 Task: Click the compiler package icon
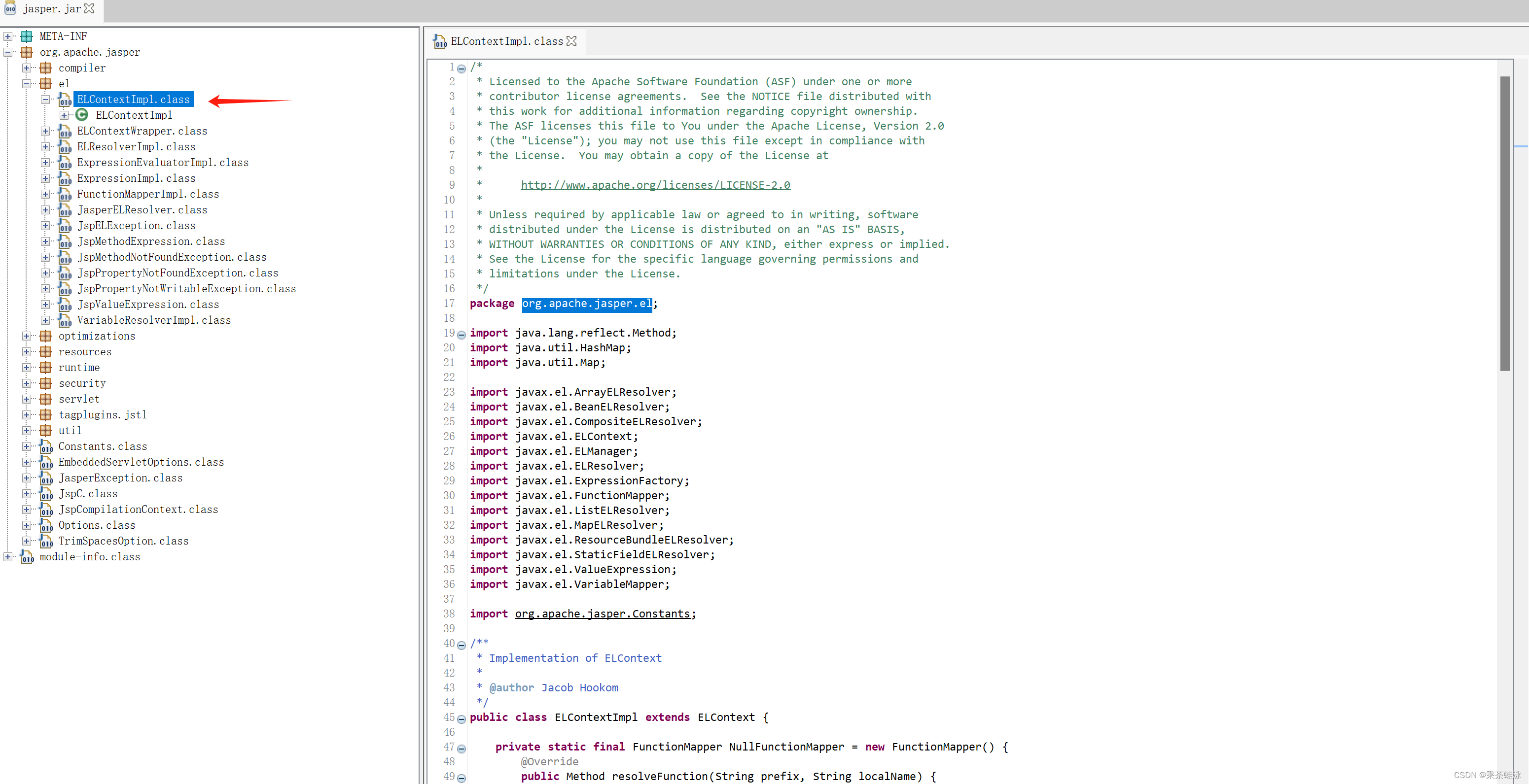point(45,68)
